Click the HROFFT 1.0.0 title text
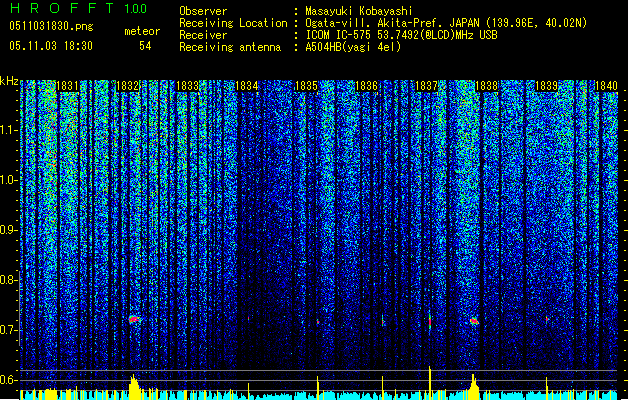629x400 pixels. click(79, 8)
